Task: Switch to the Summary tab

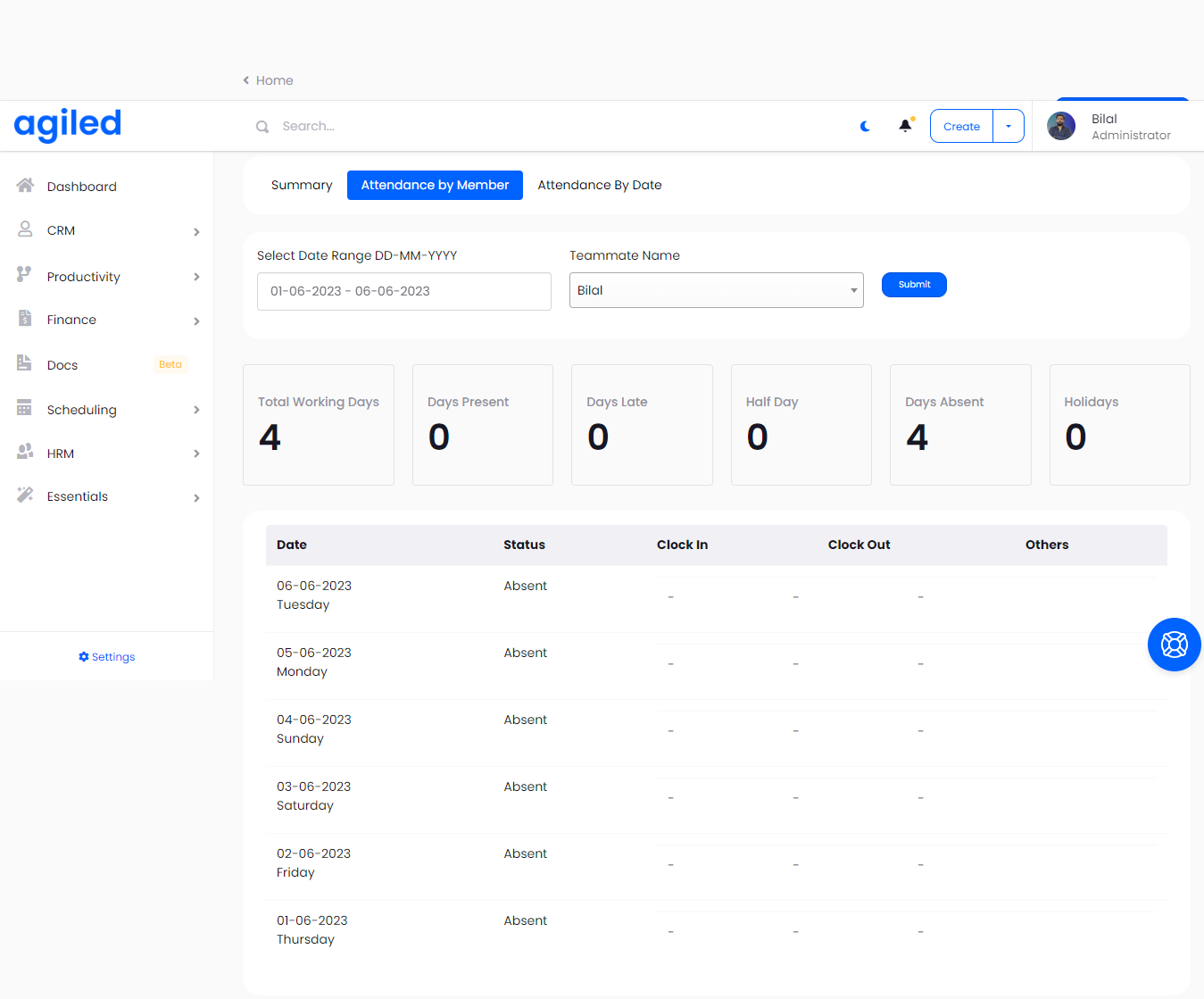Action: tap(302, 185)
